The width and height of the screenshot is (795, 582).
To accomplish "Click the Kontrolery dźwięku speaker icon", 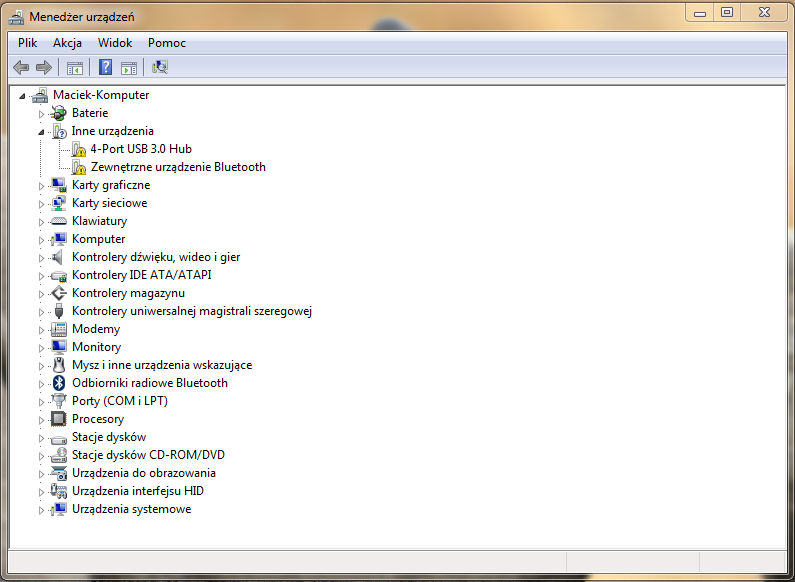I will click(x=58, y=257).
